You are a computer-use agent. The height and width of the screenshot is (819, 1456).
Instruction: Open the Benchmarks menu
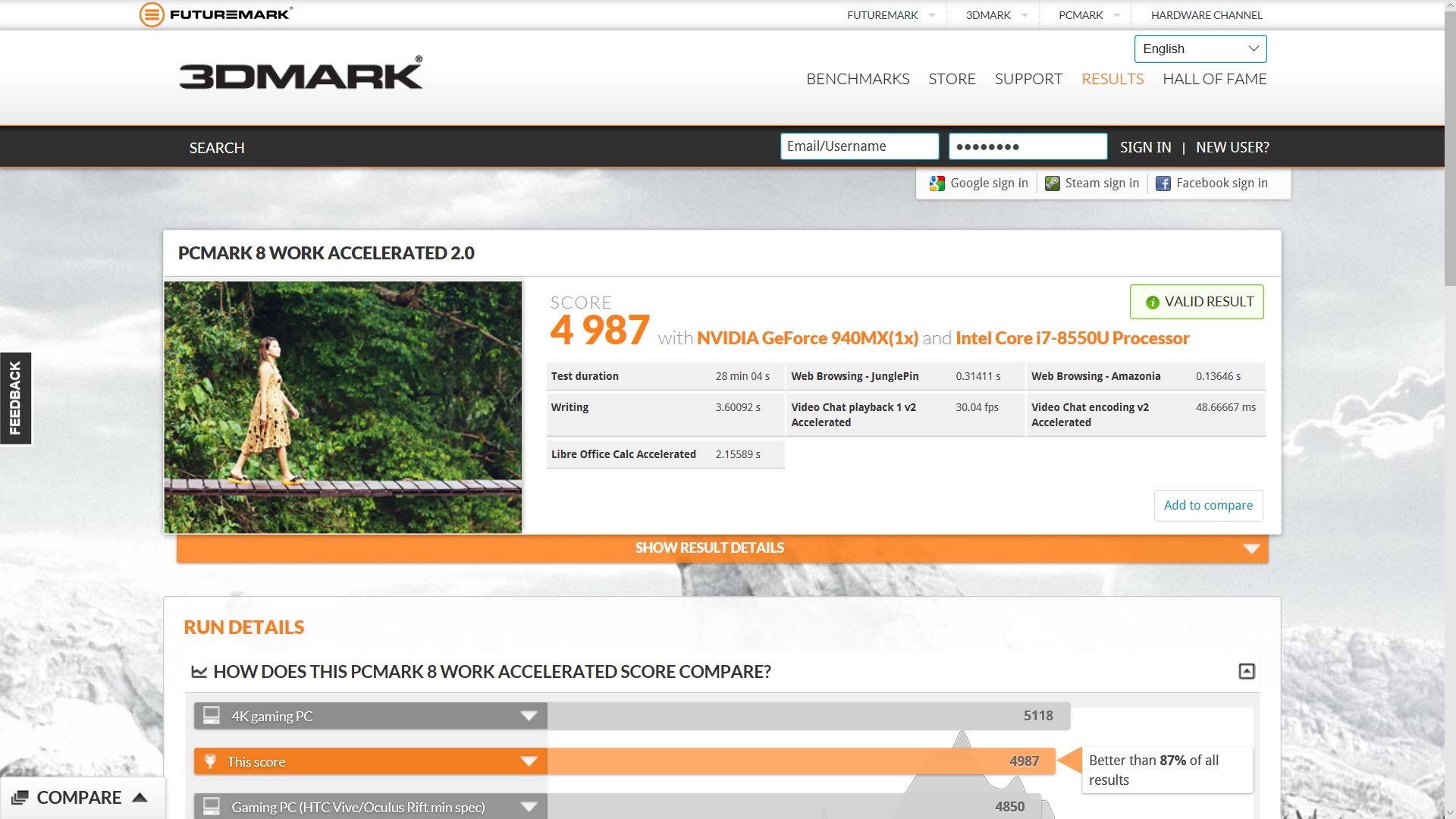click(858, 79)
